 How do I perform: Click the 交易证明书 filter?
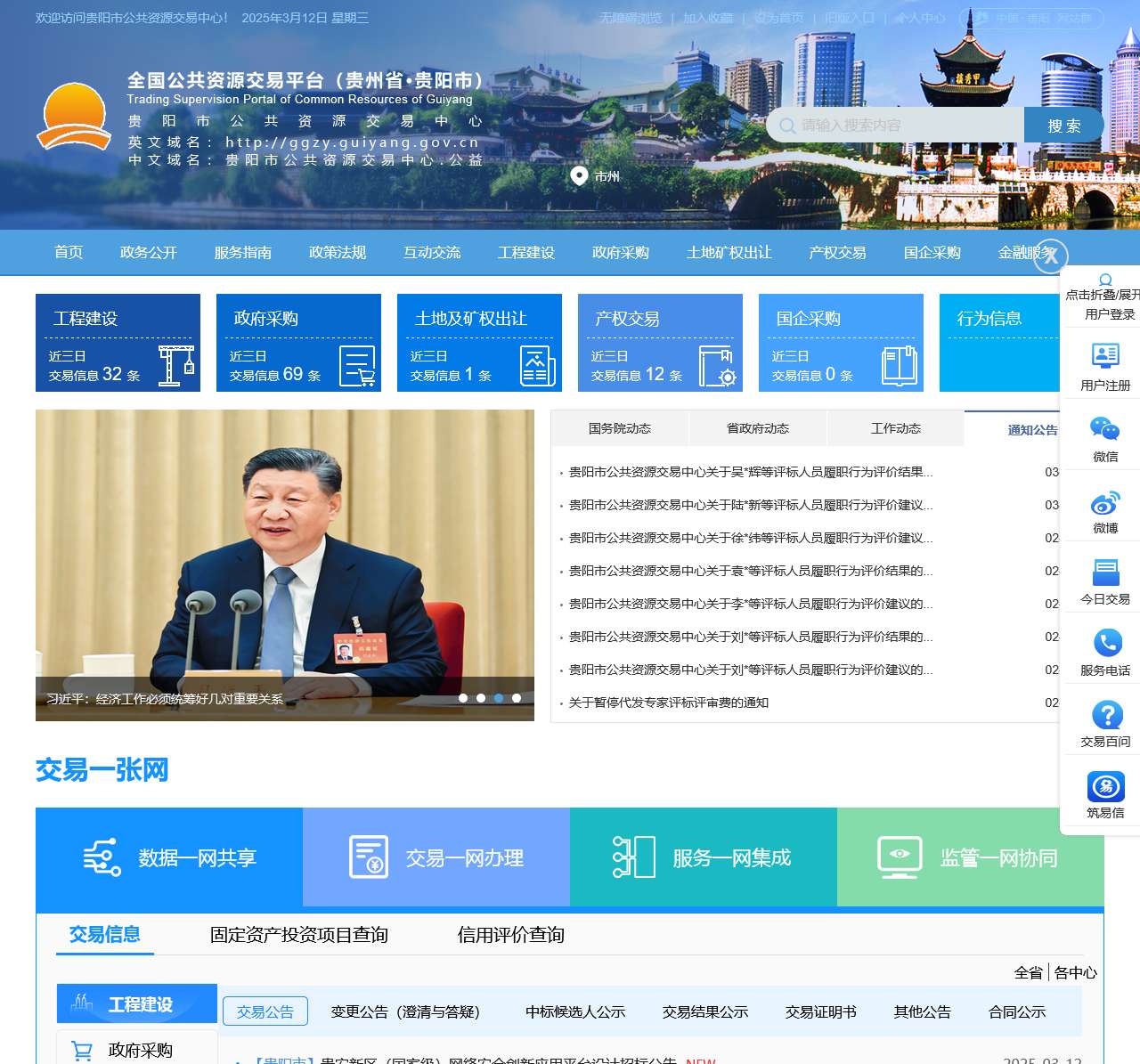tap(821, 1011)
